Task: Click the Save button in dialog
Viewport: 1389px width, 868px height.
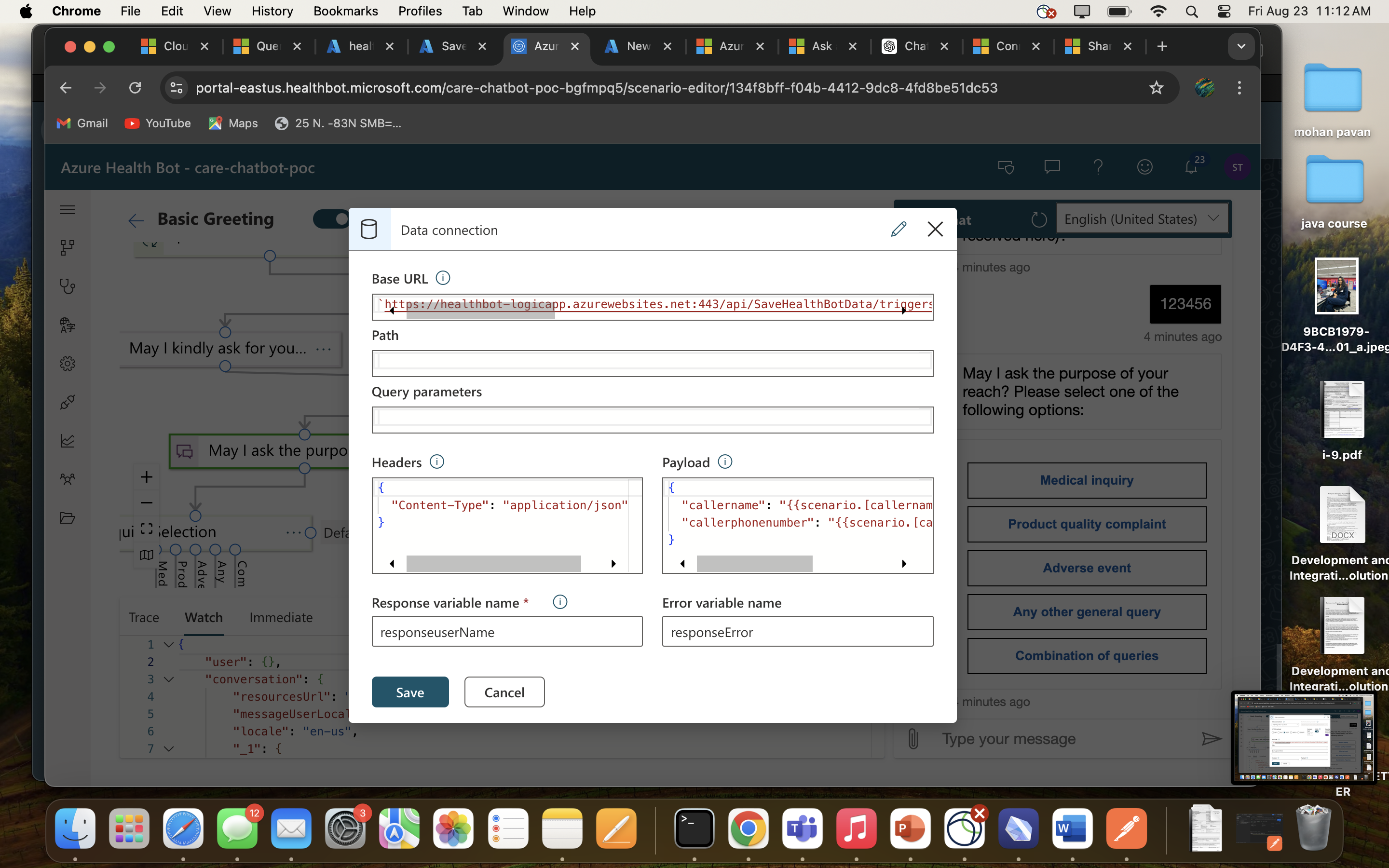Action: click(410, 692)
